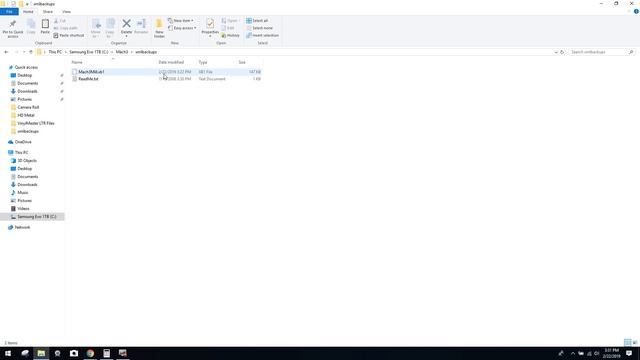The height and width of the screenshot is (360, 640).
Task: Open the File menu tab
Action: (9, 11)
